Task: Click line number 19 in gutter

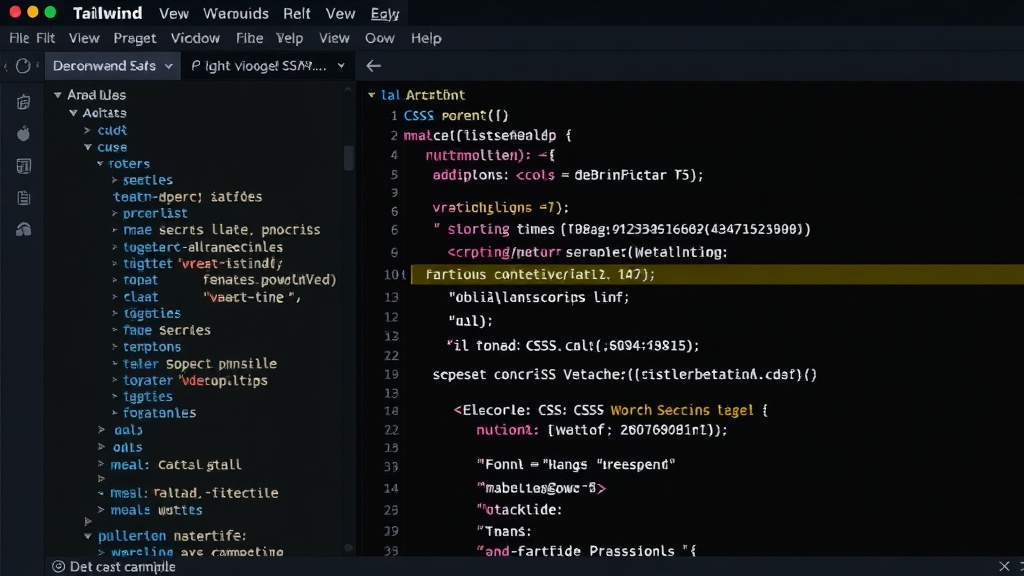Action: pyautogui.click(x=391, y=375)
